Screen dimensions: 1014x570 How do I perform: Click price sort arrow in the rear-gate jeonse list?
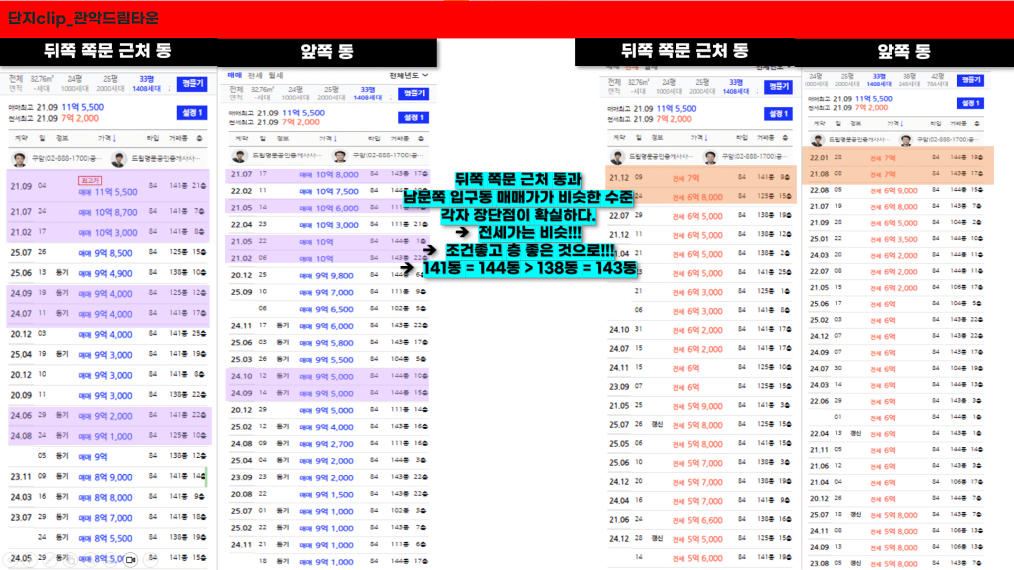[x=706, y=138]
